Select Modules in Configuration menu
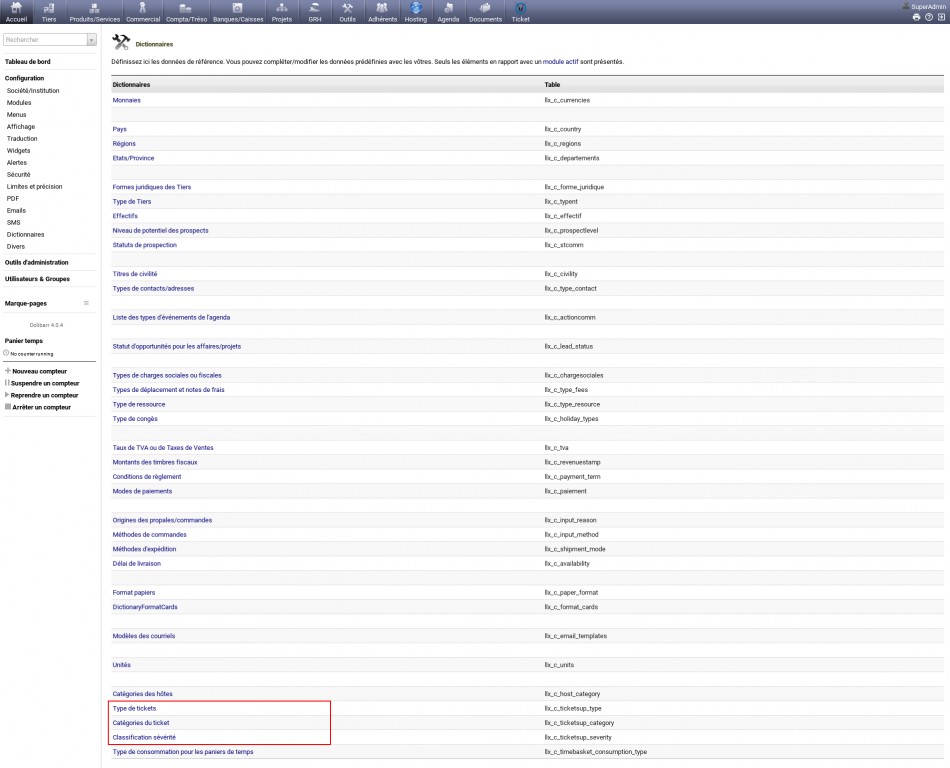The image size is (950, 768). click(x=19, y=103)
